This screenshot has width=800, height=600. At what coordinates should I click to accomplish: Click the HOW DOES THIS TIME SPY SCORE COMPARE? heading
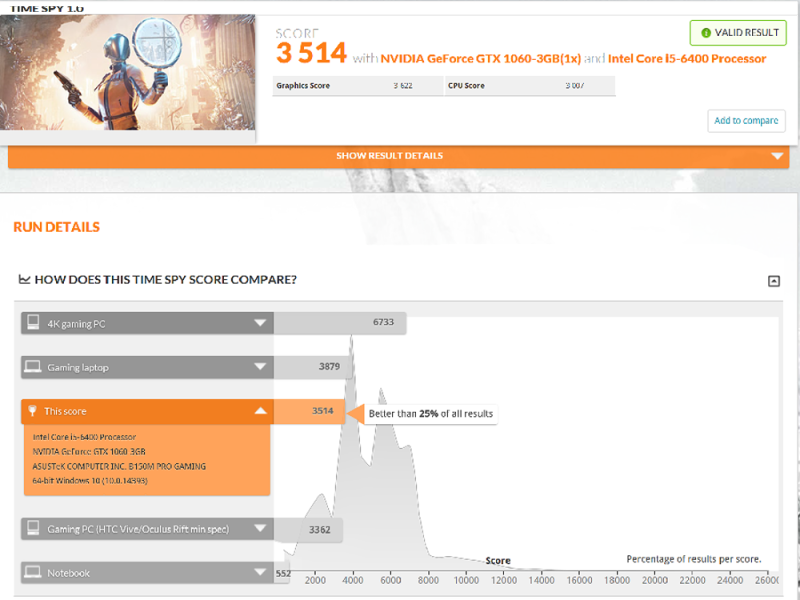pyautogui.click(x=165, y=280)
